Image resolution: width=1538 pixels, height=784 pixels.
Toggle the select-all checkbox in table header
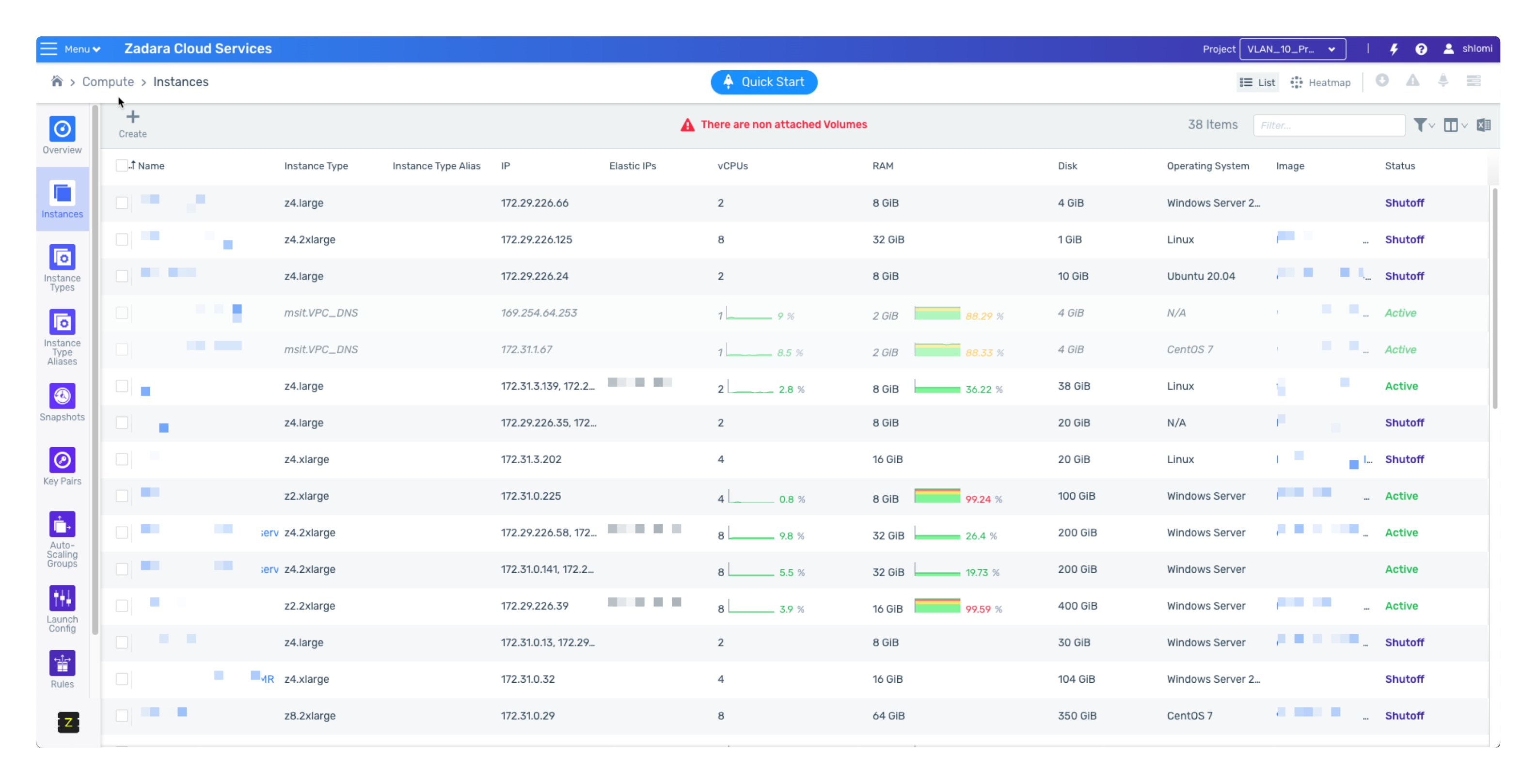[122, 166]
